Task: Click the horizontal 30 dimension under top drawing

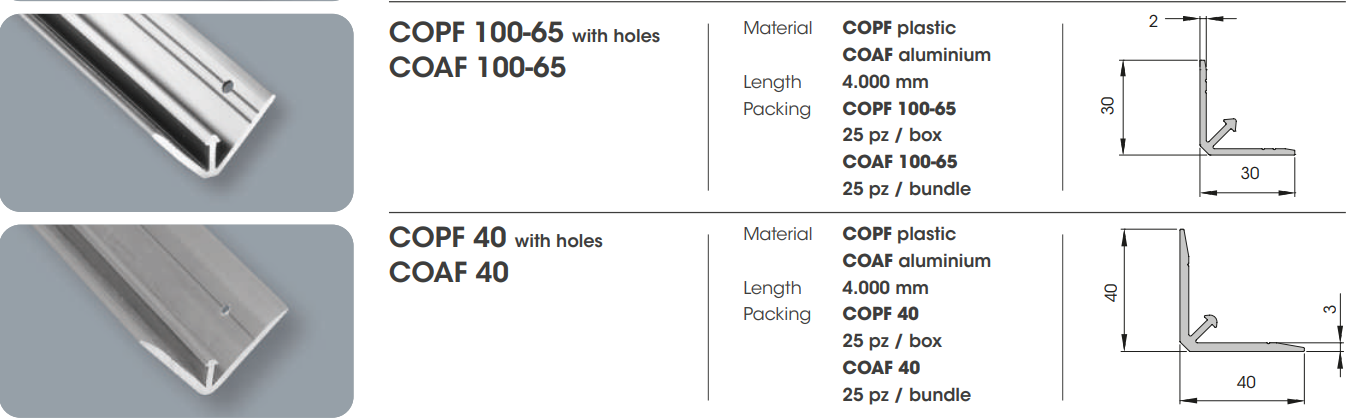Action: point(1249,173)
